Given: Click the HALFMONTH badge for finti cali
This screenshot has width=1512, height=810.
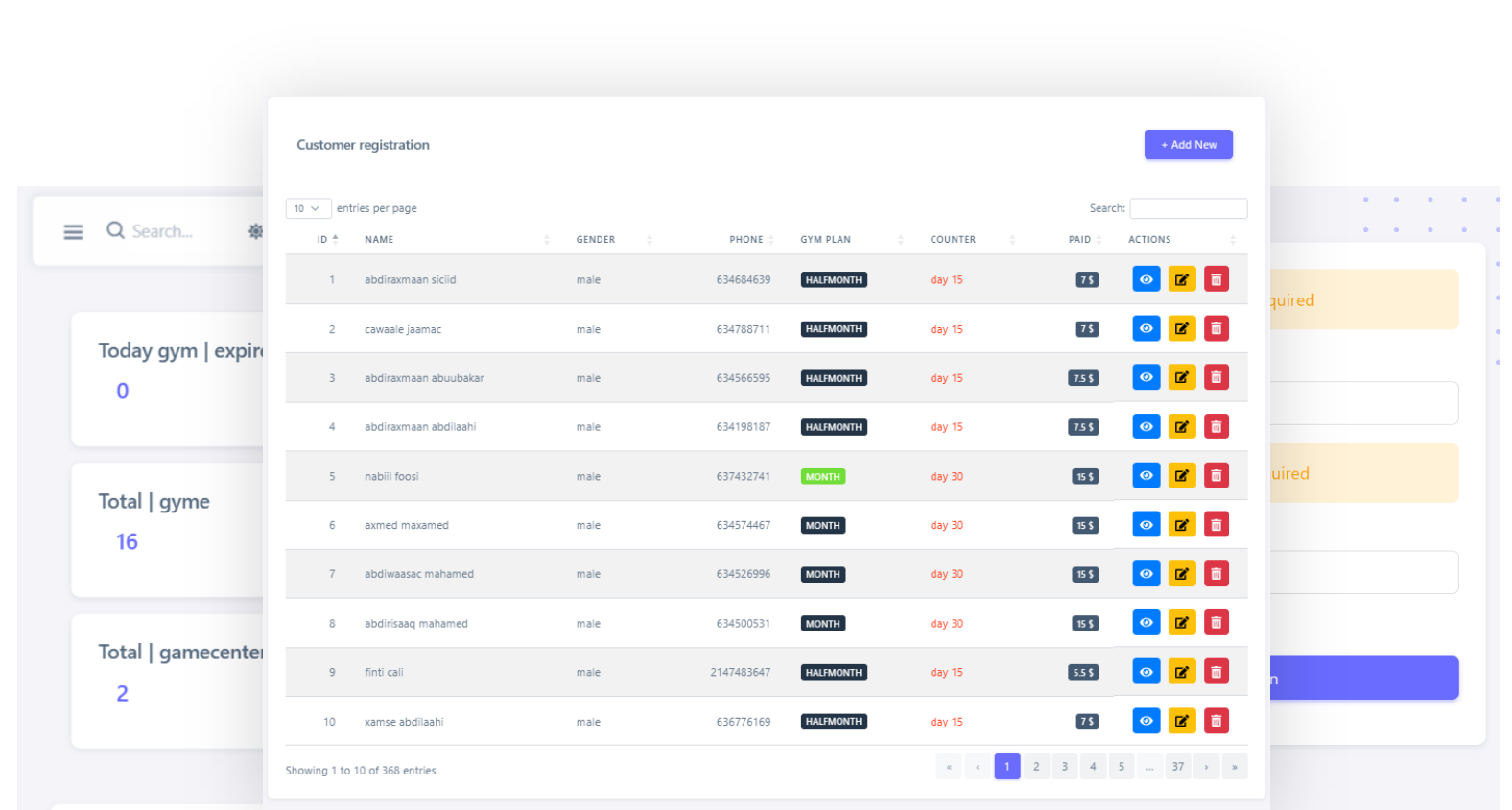Looking at the screenshot, I should pyautogui.click(x=834, y=673).
